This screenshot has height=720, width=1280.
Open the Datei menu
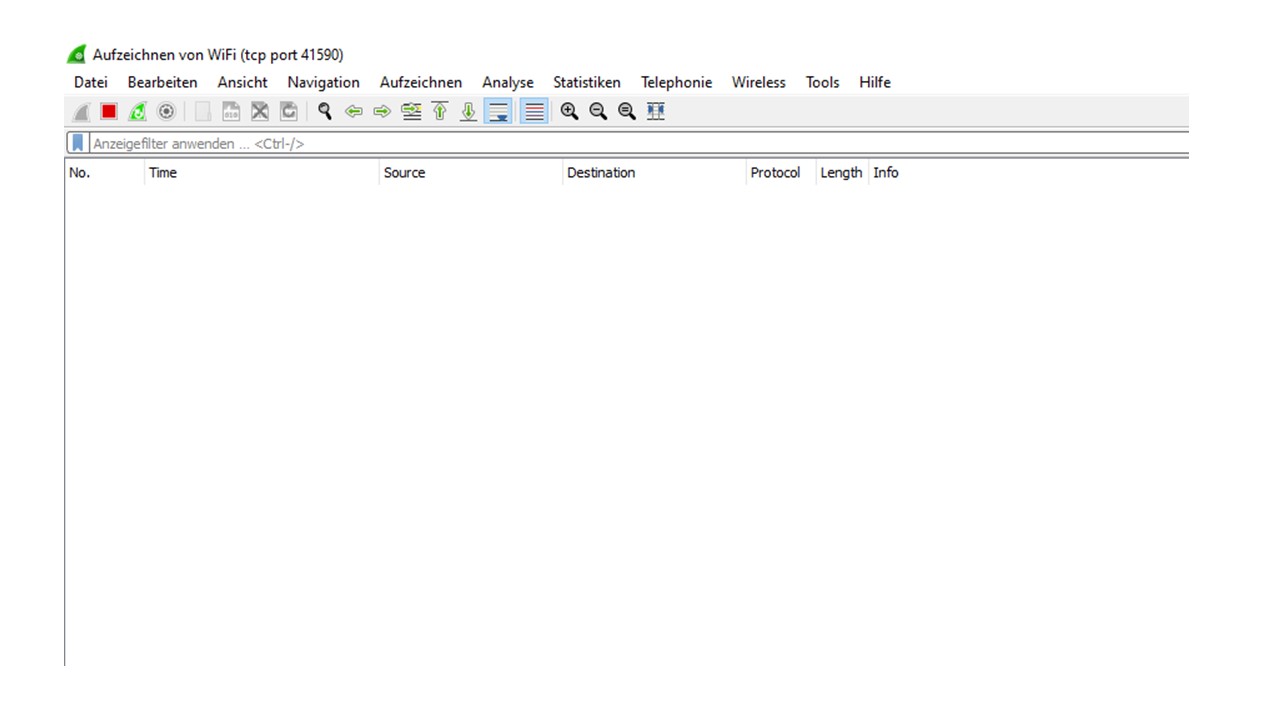click(91, 83)
